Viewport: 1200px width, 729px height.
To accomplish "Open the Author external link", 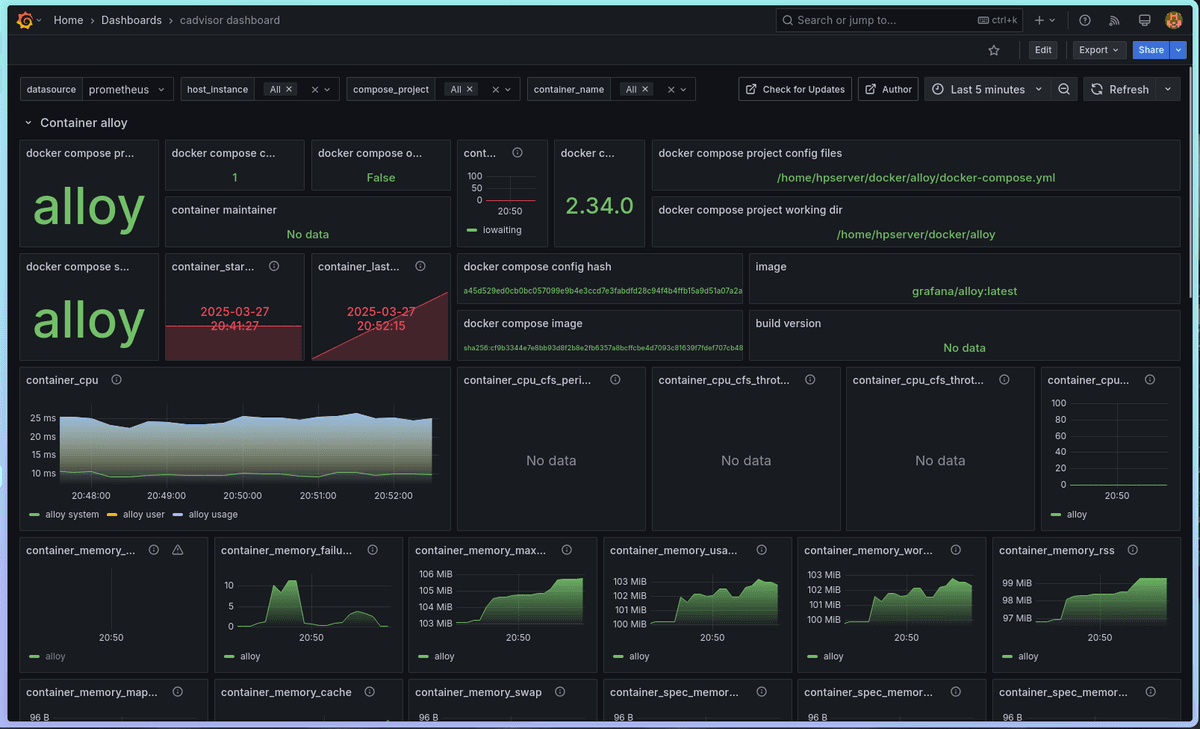I will [x=888, y=89].
